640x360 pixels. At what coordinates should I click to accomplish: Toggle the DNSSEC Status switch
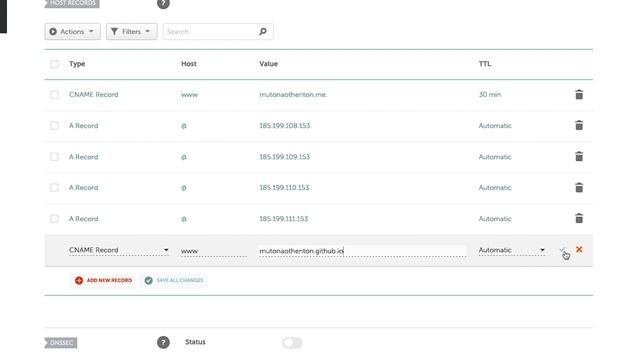(292, 343)
